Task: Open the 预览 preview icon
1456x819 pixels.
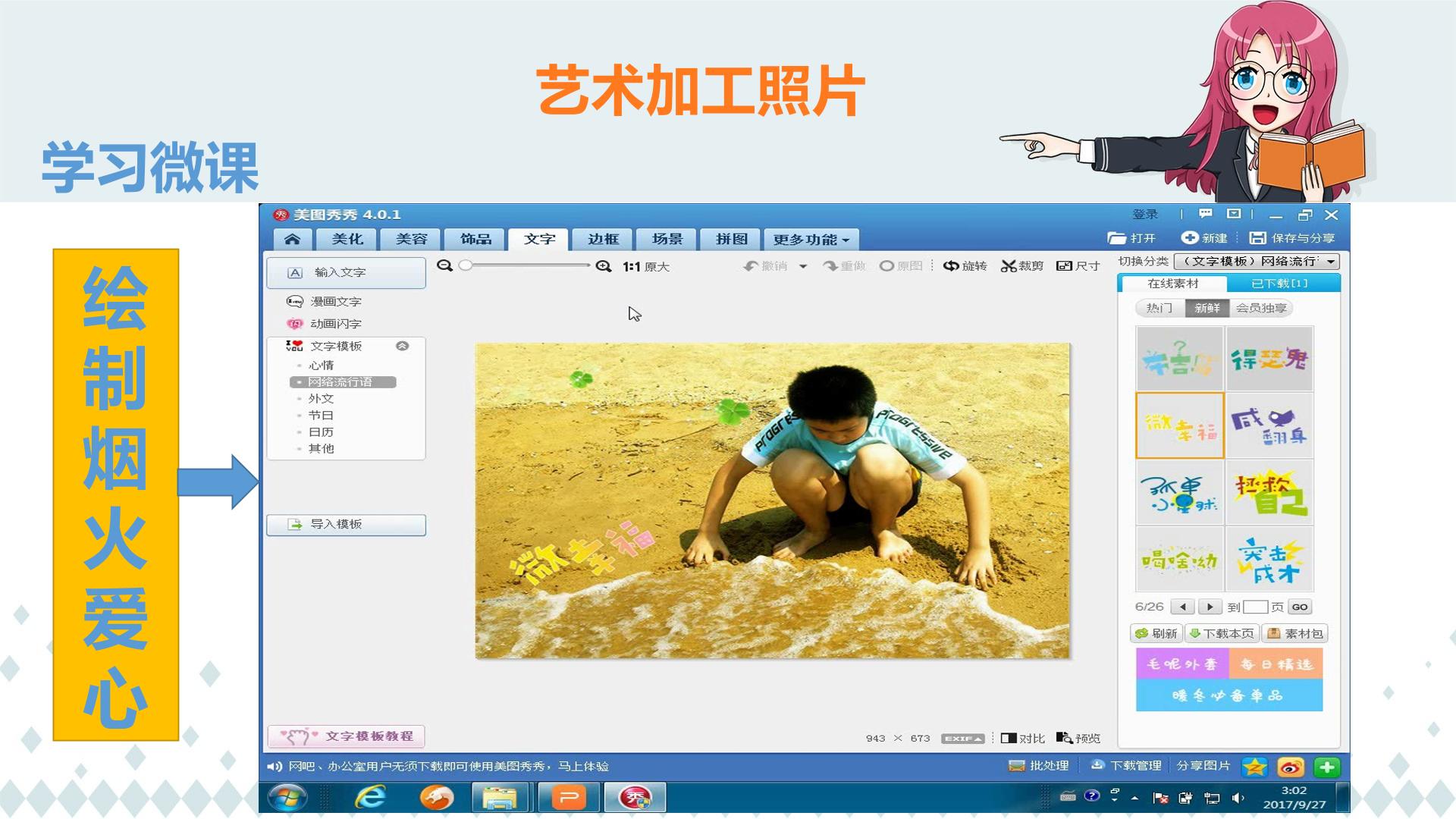Action: [1078, 738]
